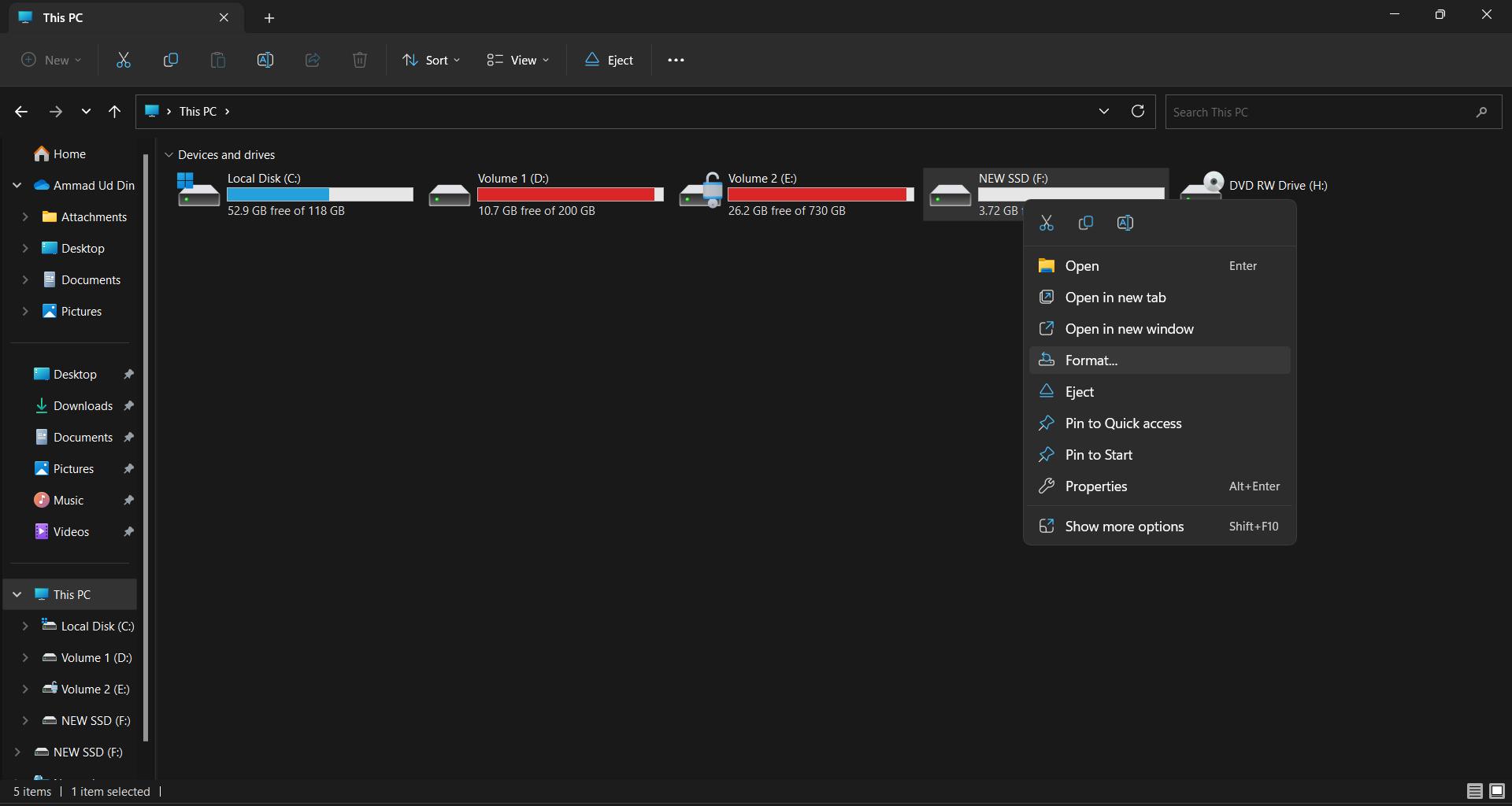Open the Sort dropdown in toolbar

(x=431, y=60)
